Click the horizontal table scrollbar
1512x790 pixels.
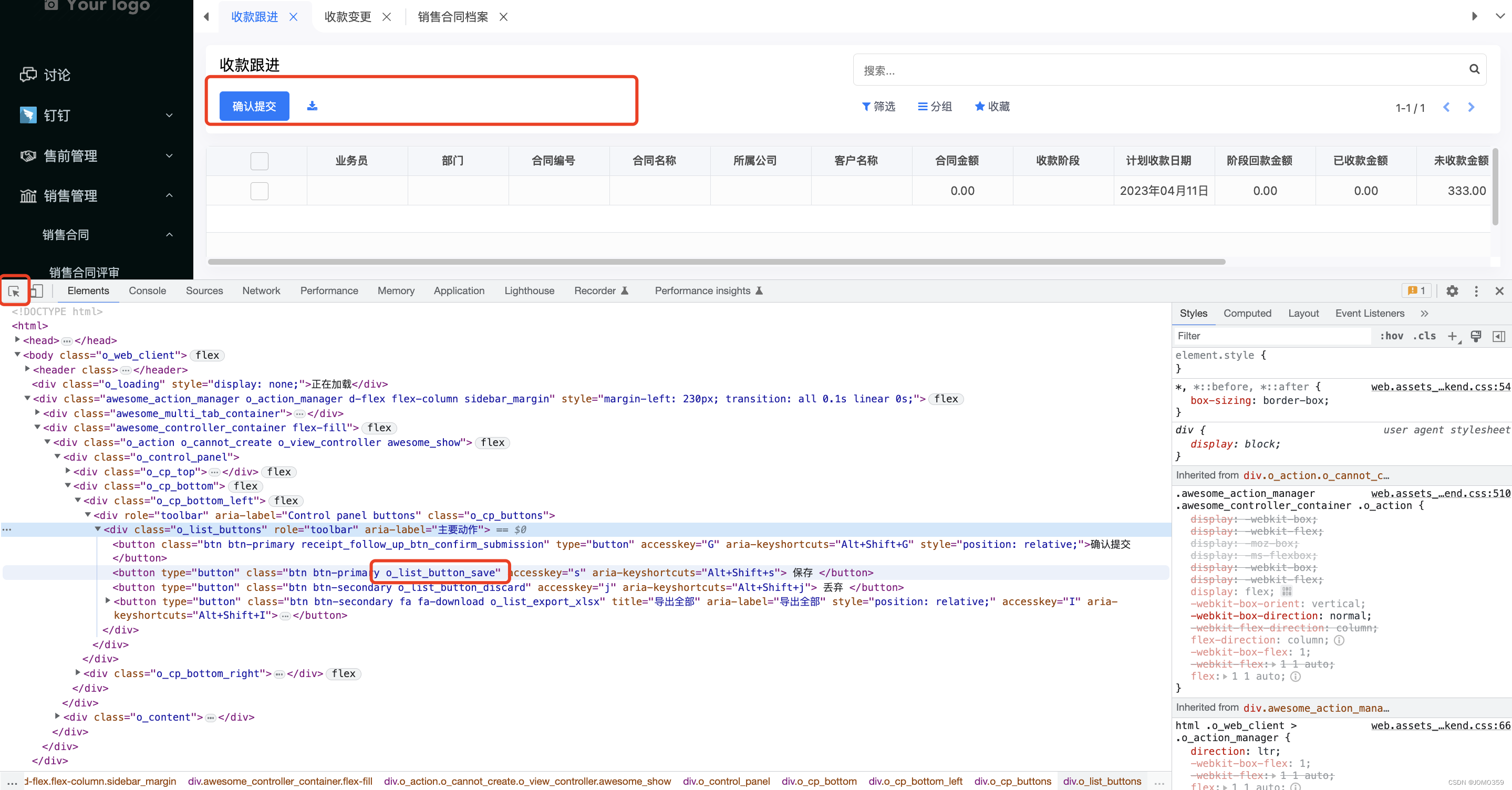point(716,262)
